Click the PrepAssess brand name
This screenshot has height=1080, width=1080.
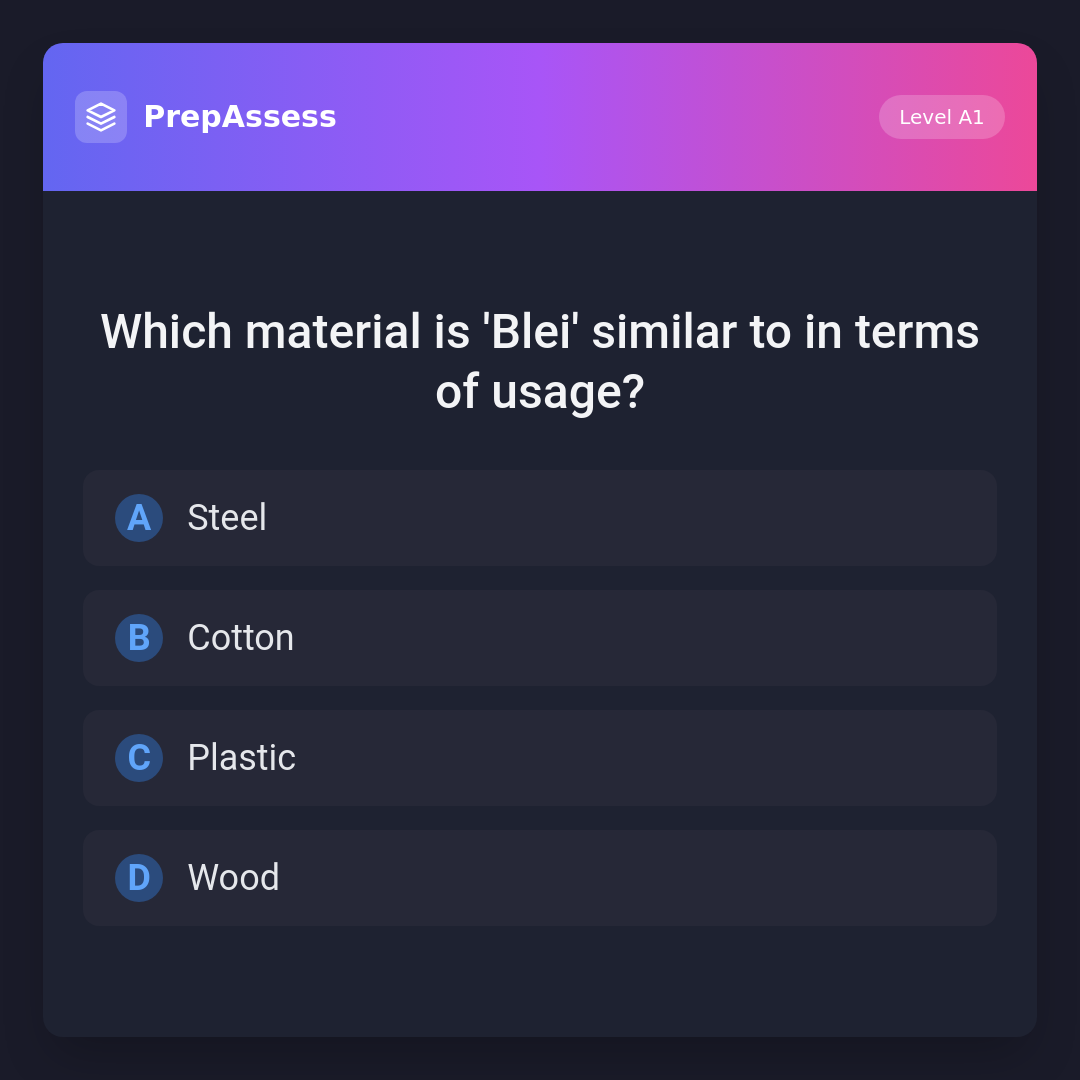pos(240,117)
